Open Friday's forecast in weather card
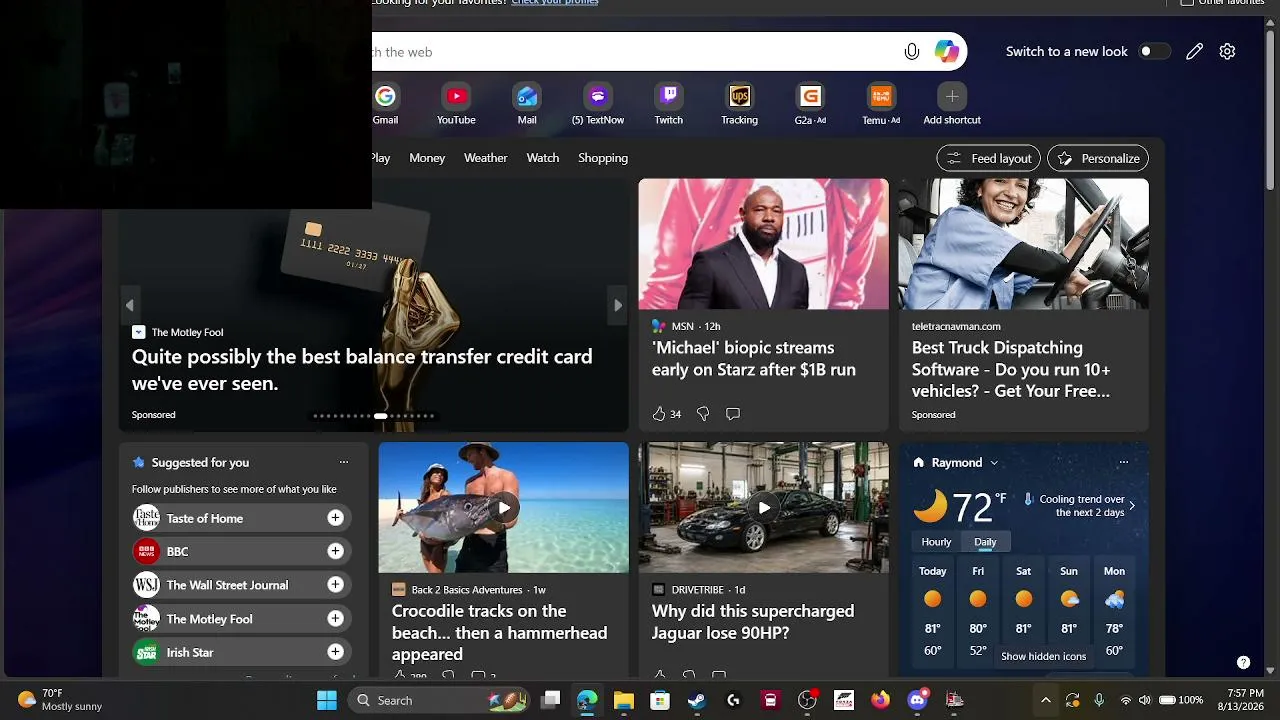This screenshot has height=720, width=1280. pos(978,613)
